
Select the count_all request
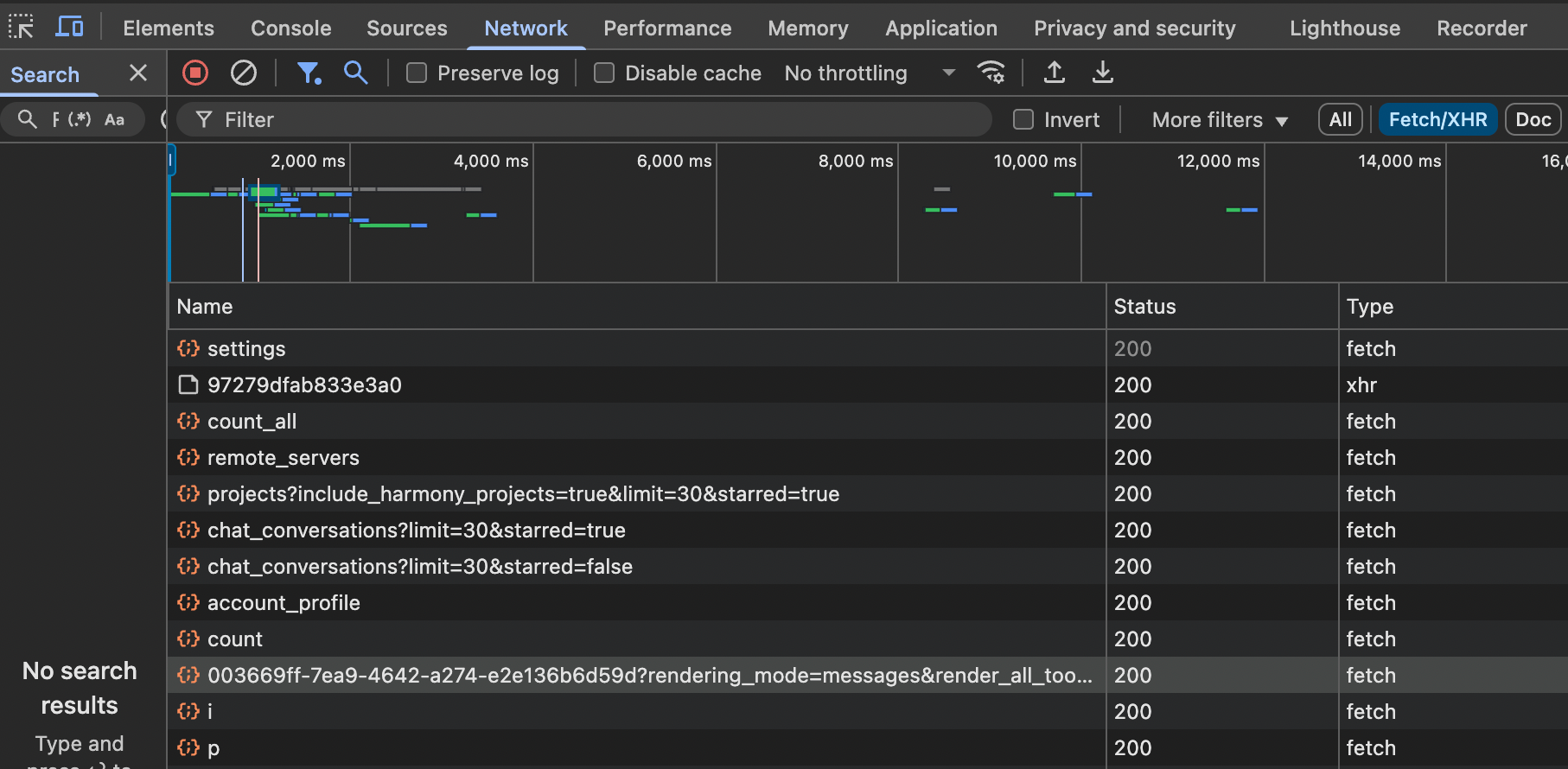click(868, 421)
